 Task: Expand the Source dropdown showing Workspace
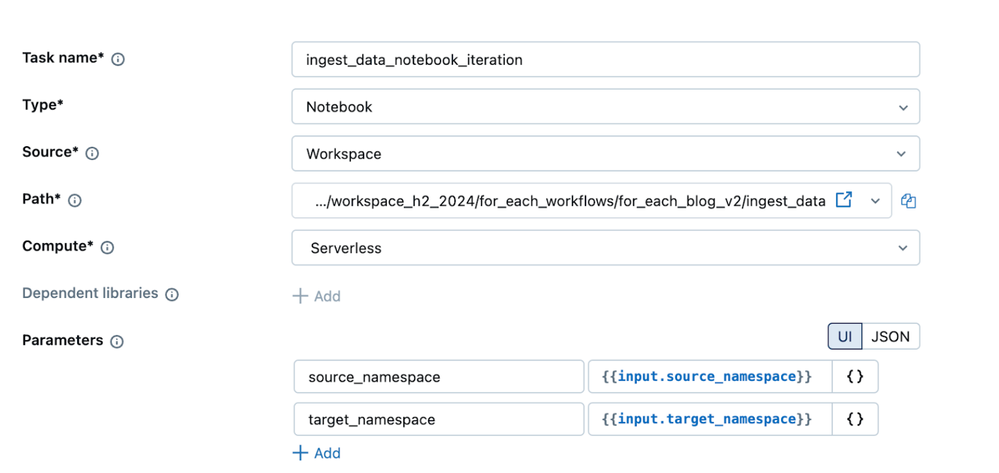tap(605, 154)
